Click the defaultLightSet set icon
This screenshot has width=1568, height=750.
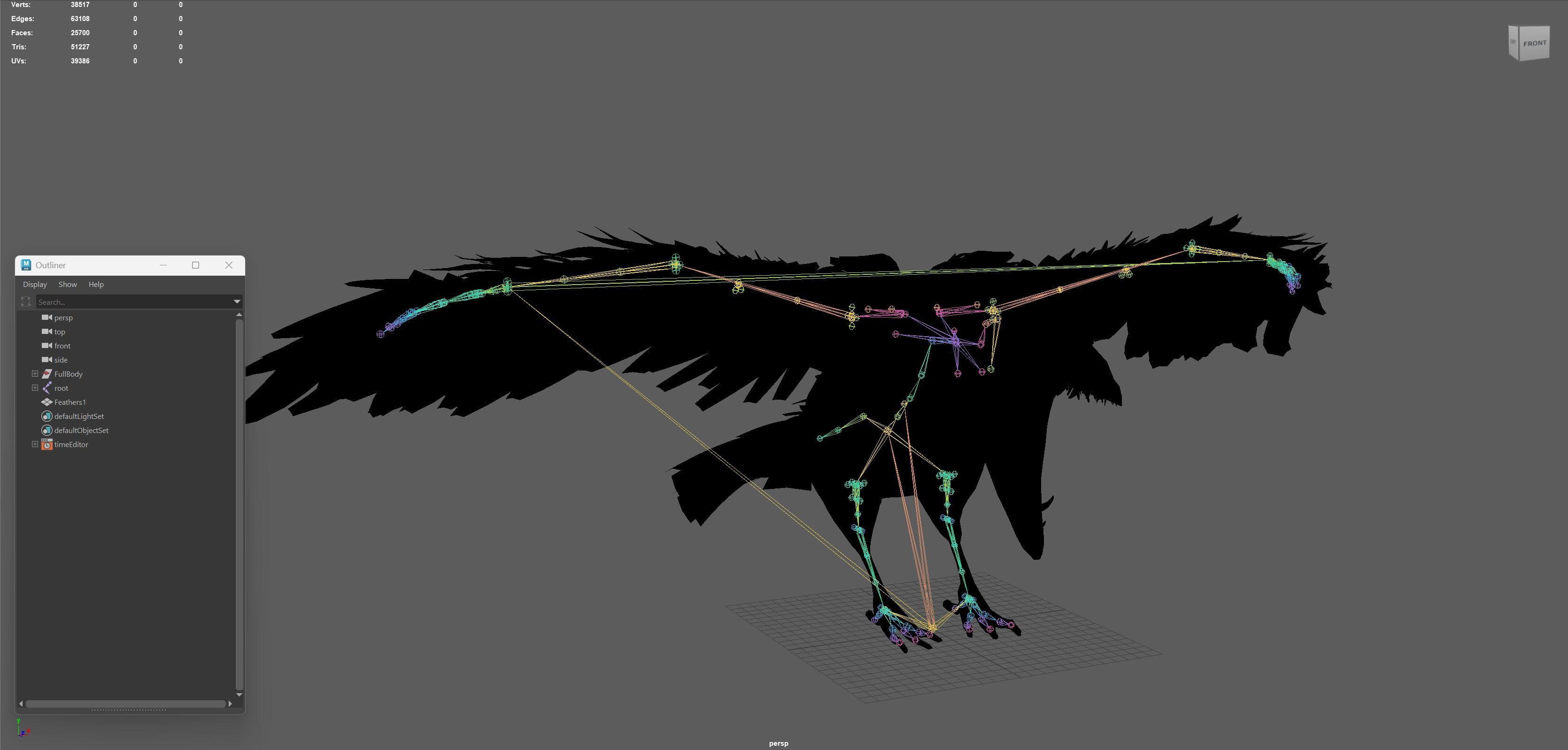(46, 416)
